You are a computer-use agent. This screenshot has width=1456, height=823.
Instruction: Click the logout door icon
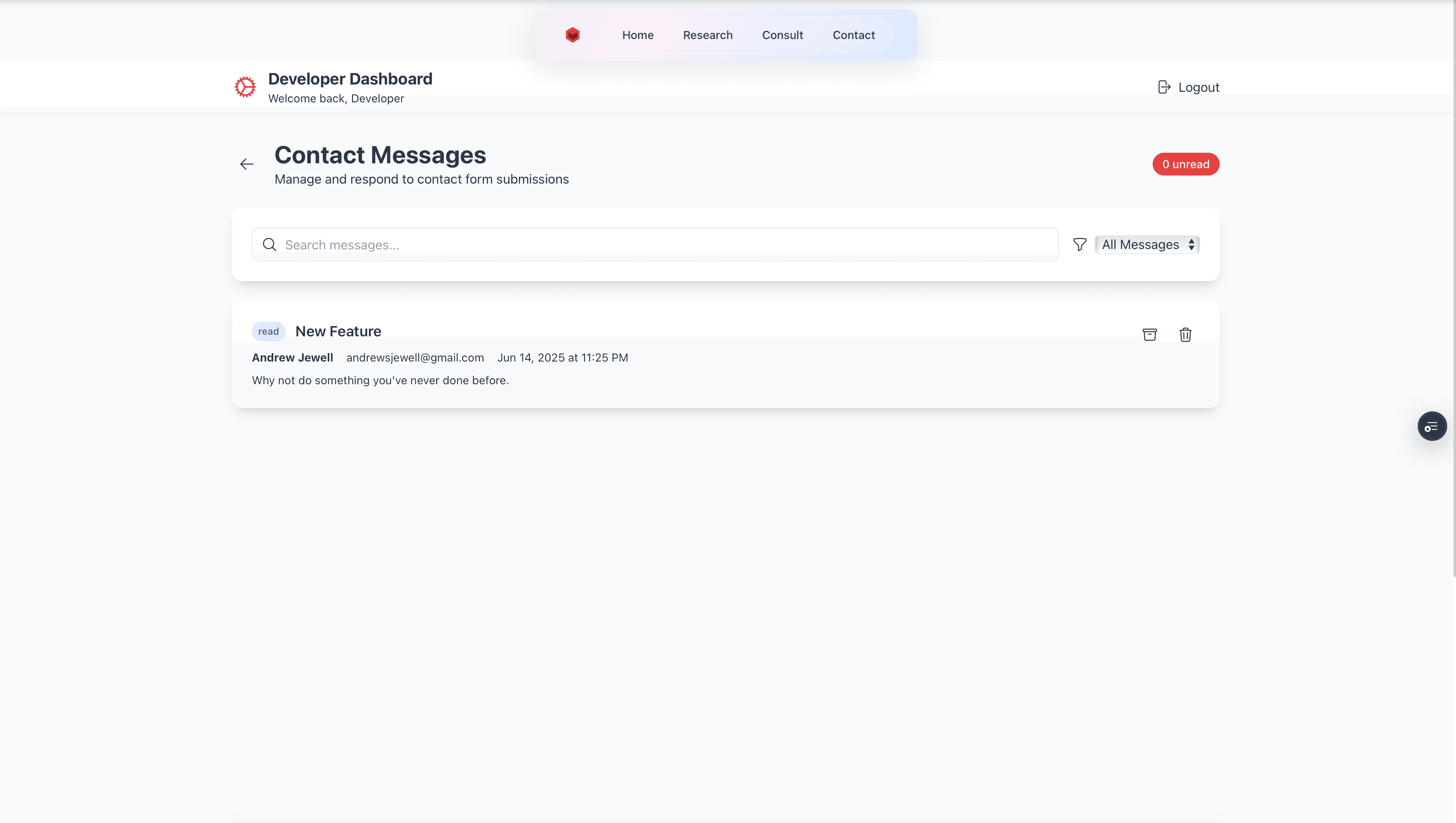pos(1164,87)
